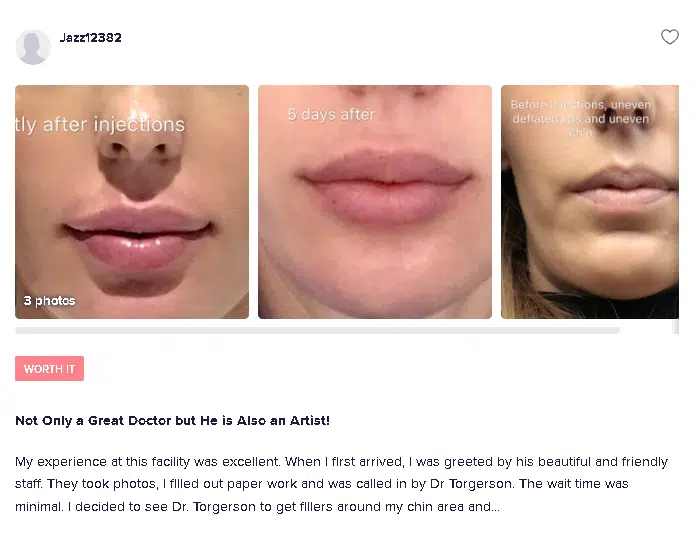Click the review paragraph first line
The image size is (695, 557).
[x=341, y=462]
